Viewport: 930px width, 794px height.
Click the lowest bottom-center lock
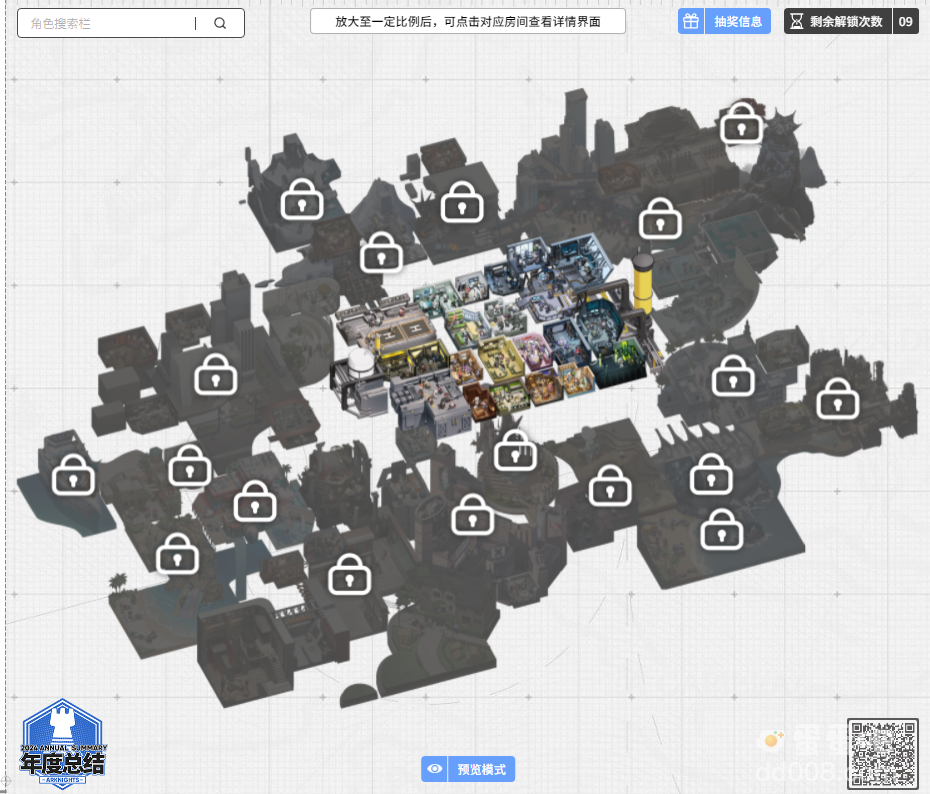[x=349, y=574]
